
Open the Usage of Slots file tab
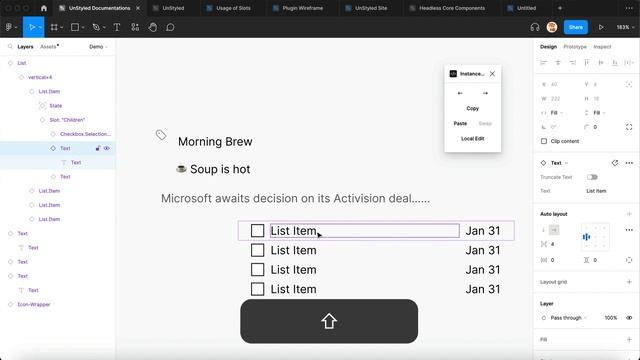[x=233, y=8]
